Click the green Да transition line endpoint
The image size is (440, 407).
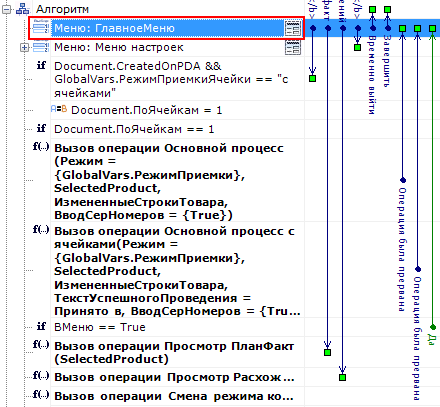point(433,327)
